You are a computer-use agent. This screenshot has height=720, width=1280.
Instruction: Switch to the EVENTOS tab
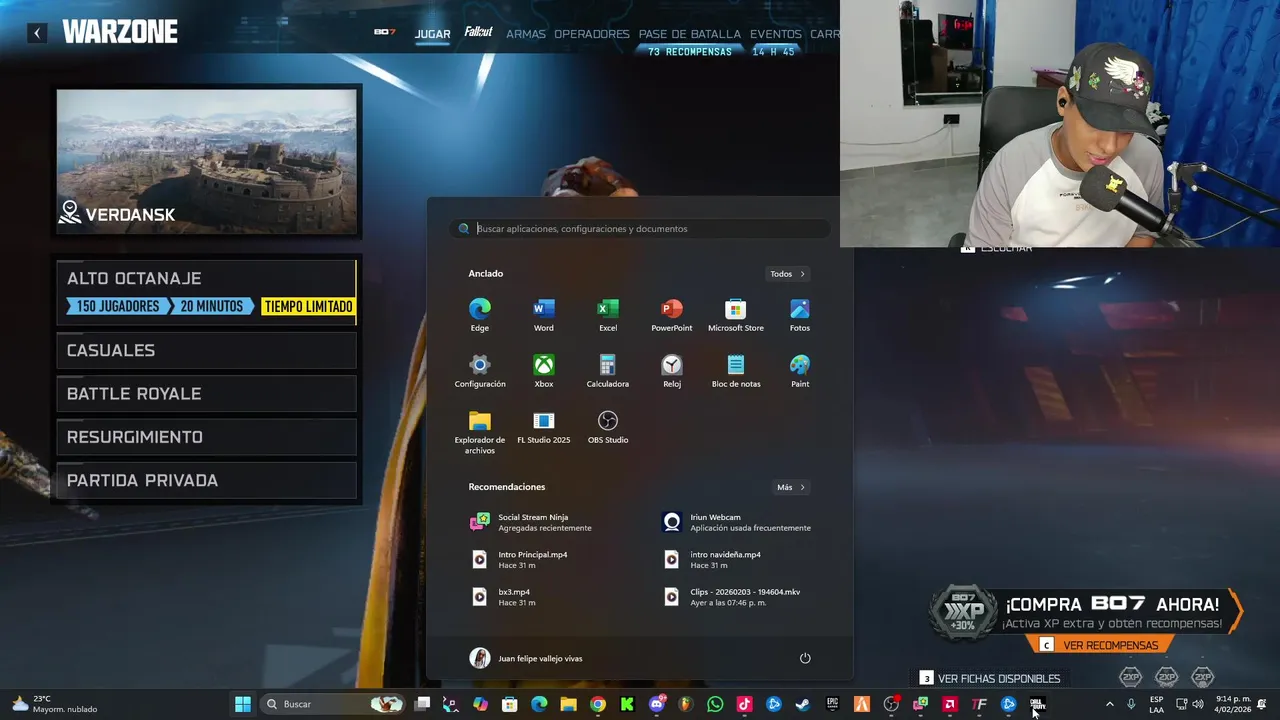point(776,34)
